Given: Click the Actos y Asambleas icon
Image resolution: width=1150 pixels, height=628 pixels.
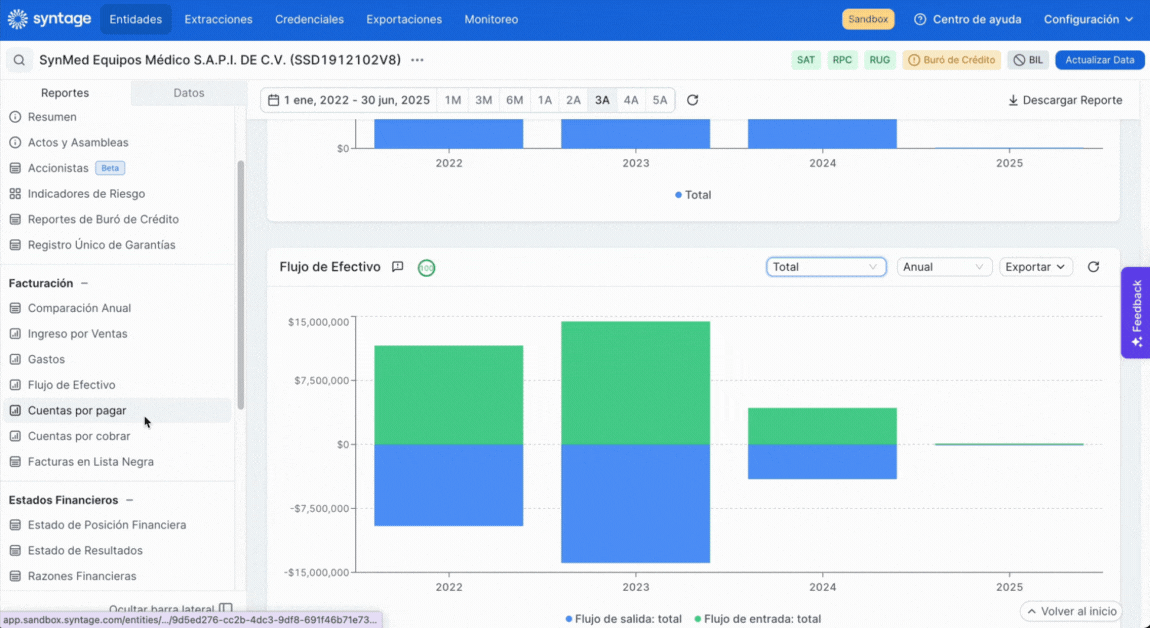Looking at the screenshot, I should tap(15, 142).
